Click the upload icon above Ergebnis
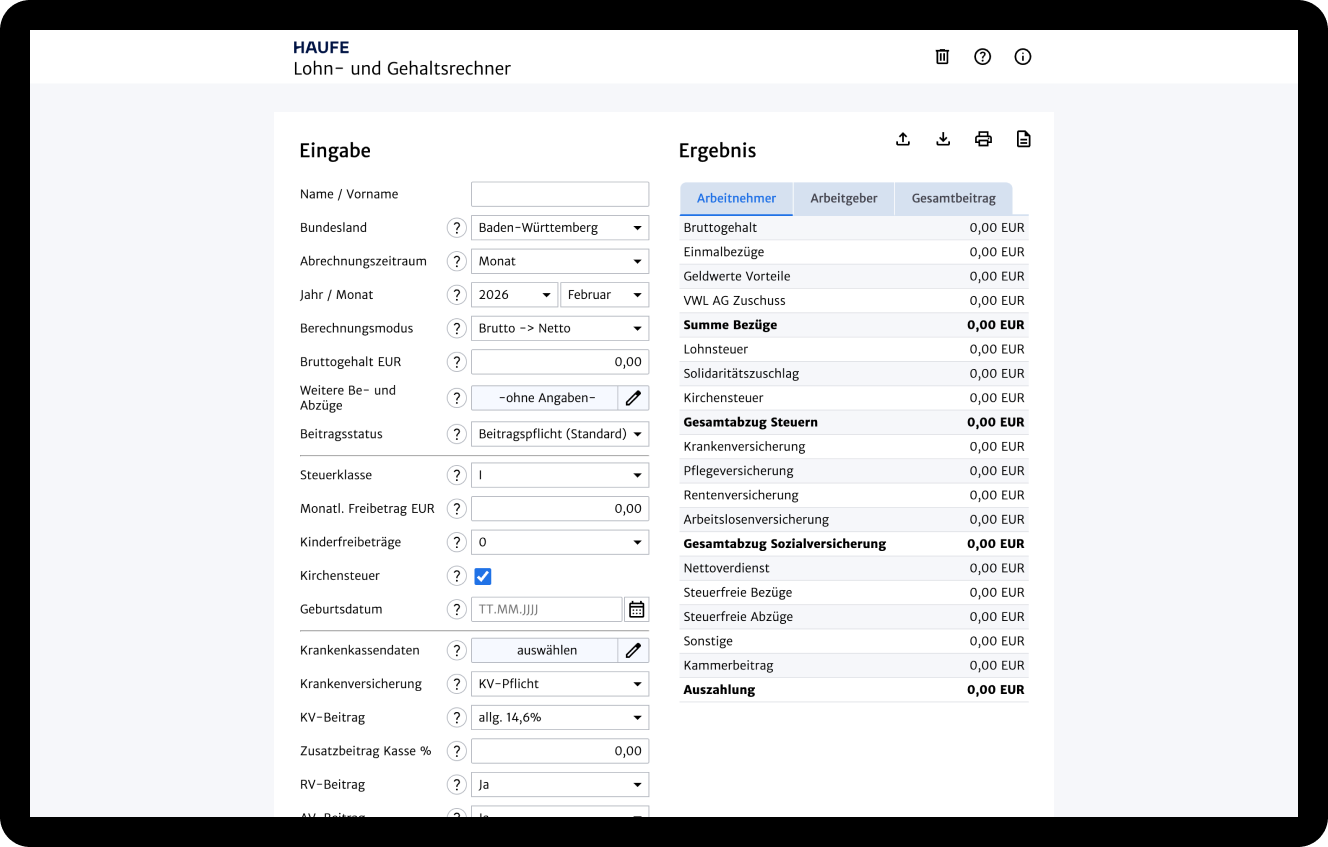 click(x=903, y=139)
